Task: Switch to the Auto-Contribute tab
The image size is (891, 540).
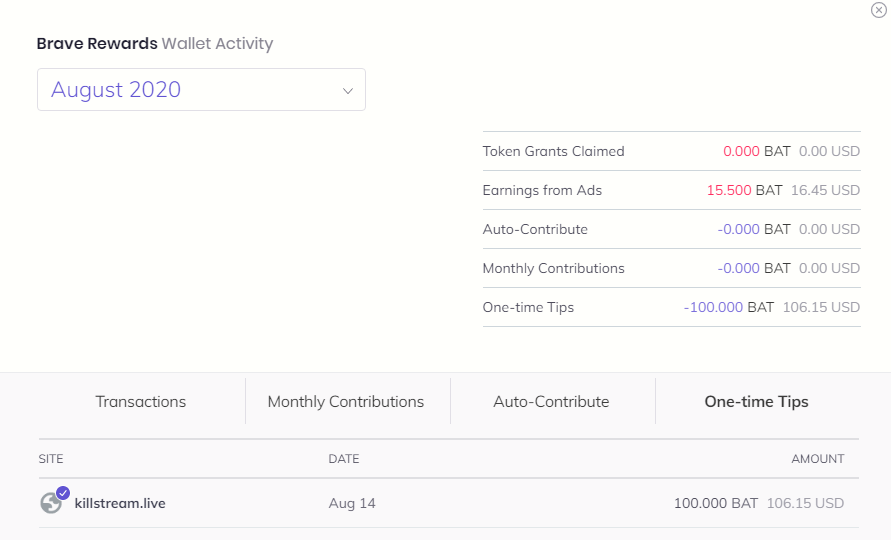Action: pyautogui.click(x=551, y=401)
